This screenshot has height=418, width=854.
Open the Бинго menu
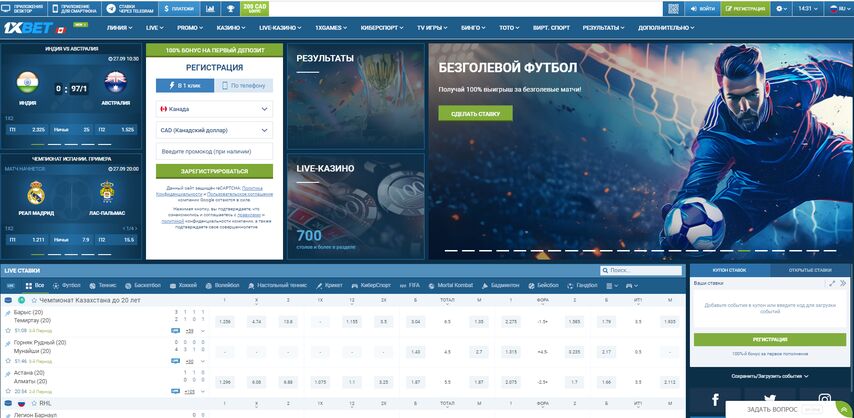pos(473,28)
